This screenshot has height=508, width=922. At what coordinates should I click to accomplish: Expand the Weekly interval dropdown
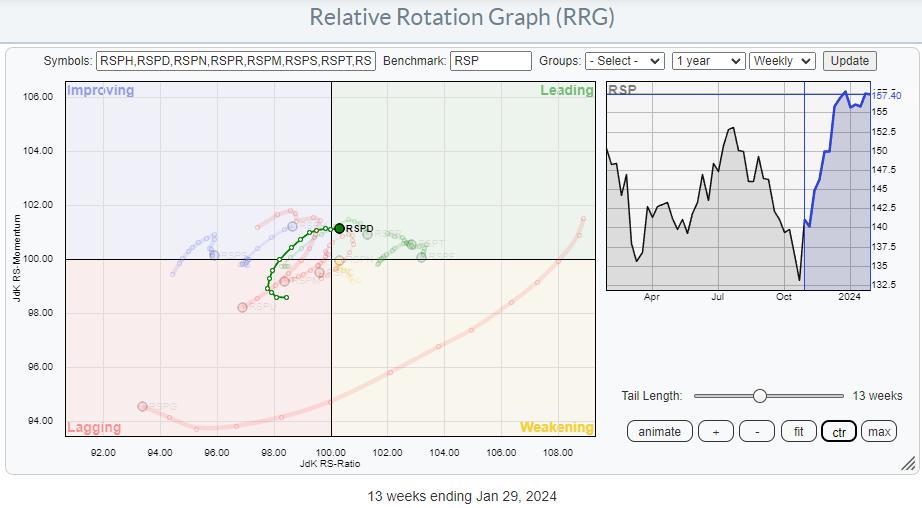point(782,61)
